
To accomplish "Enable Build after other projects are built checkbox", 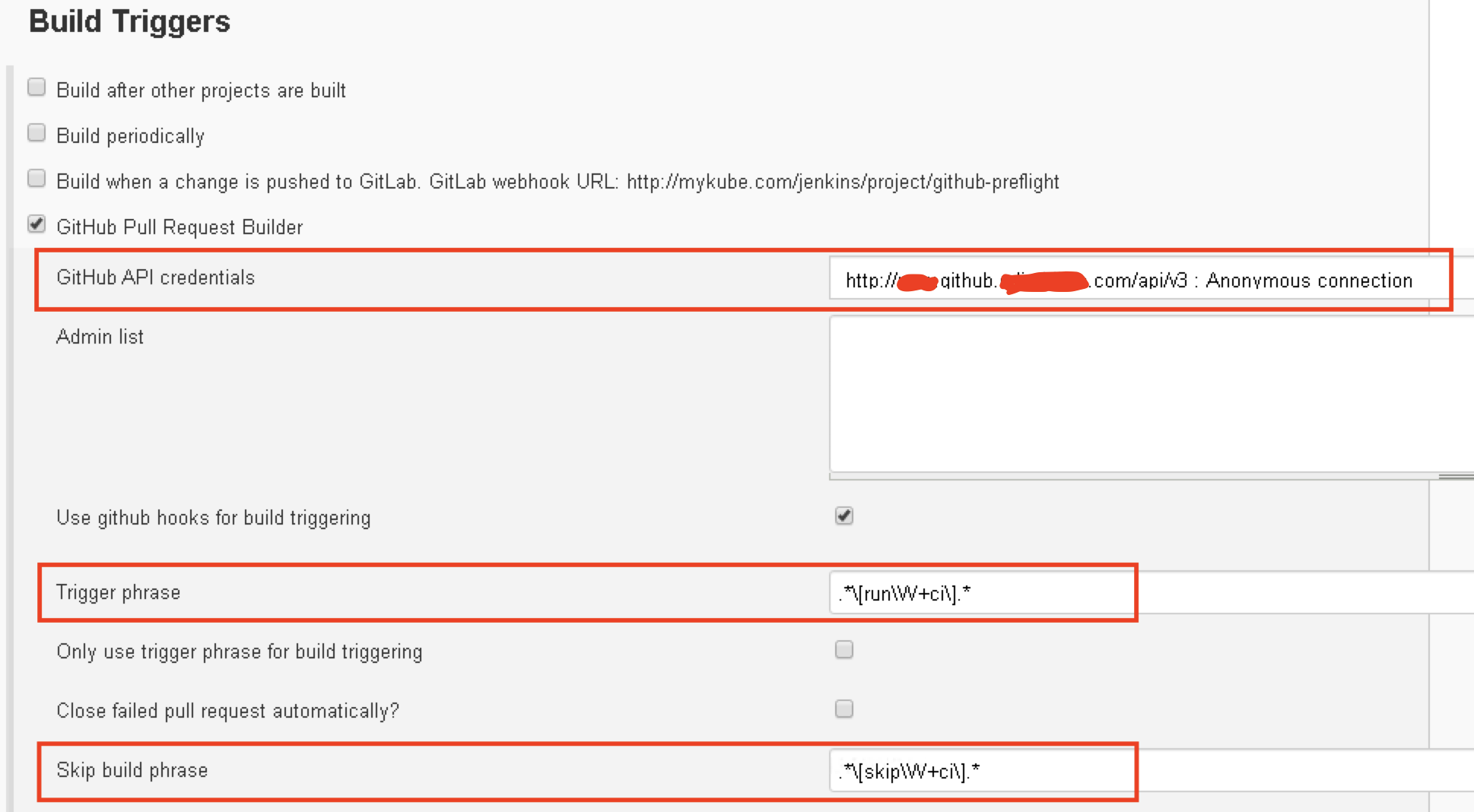I will [37, 88].
